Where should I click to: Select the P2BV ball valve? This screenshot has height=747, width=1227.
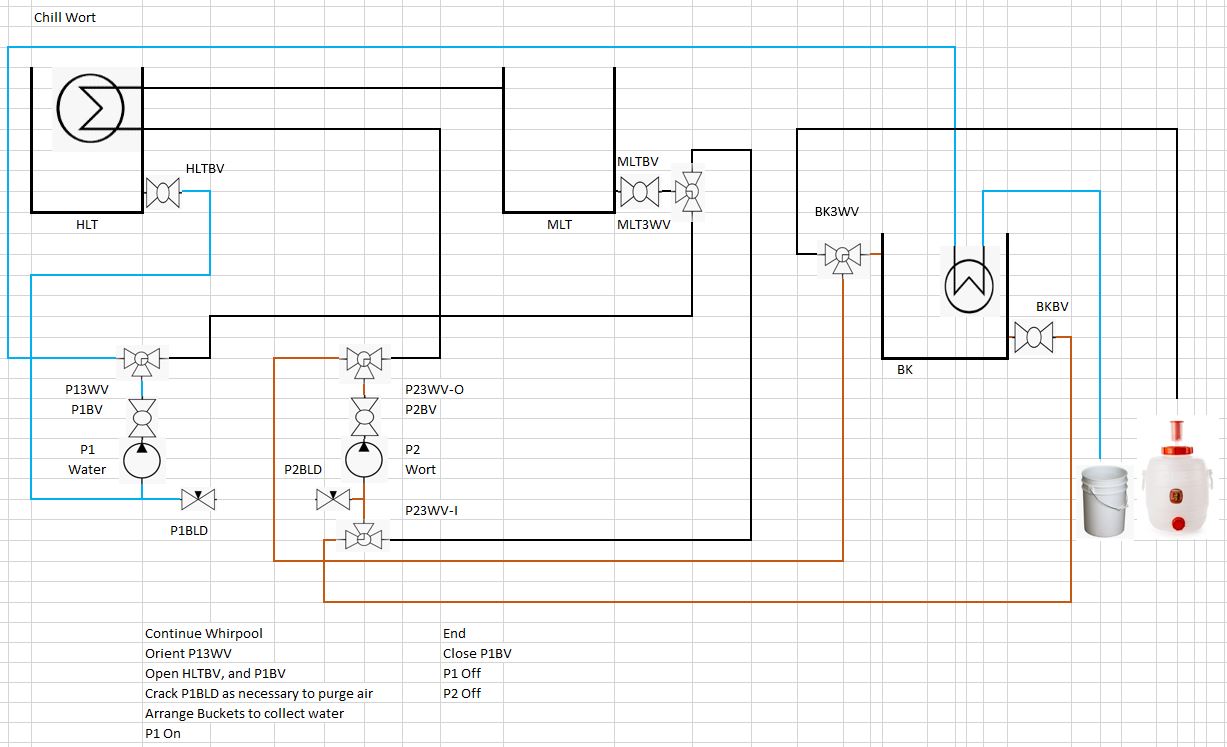coord(363,410)
